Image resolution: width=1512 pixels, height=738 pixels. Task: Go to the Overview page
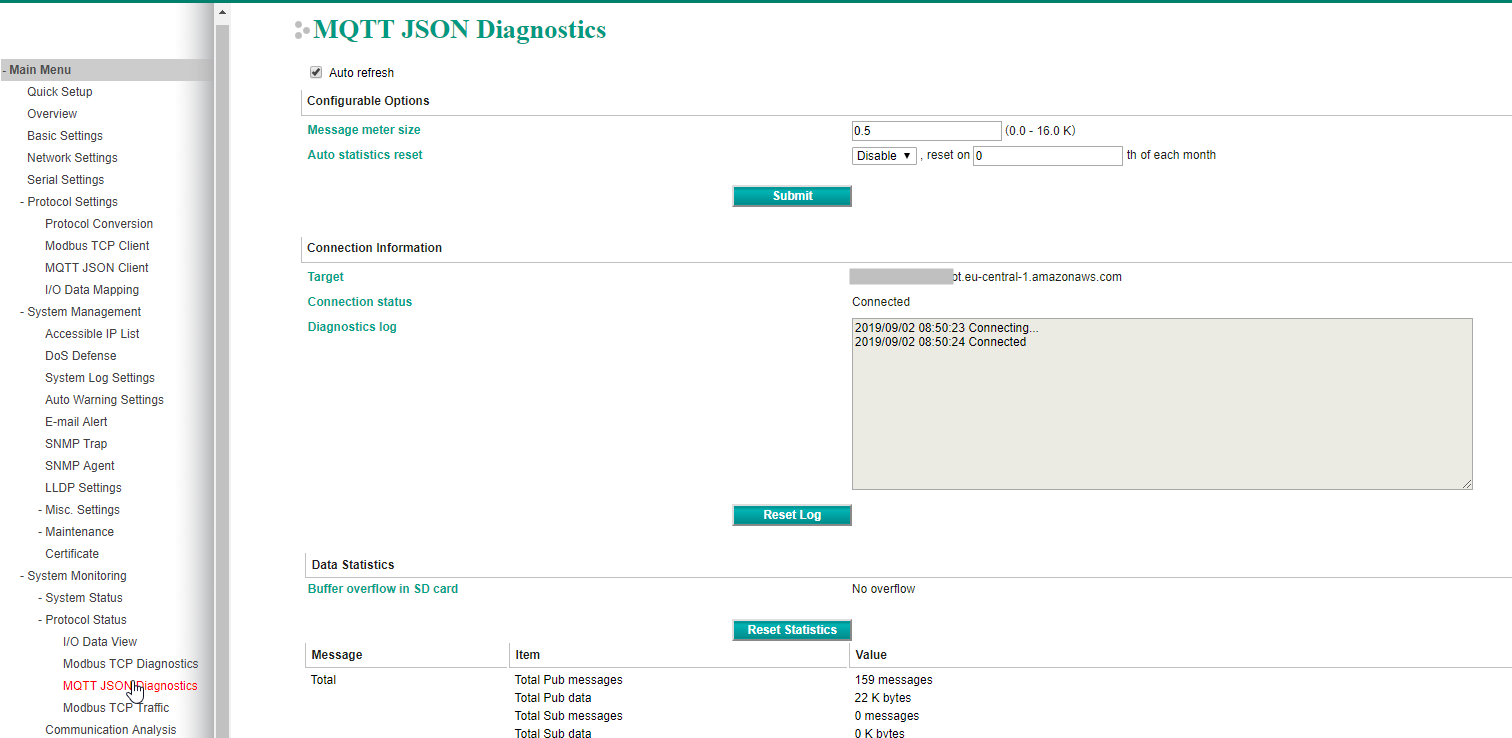[x=52, y=114]
